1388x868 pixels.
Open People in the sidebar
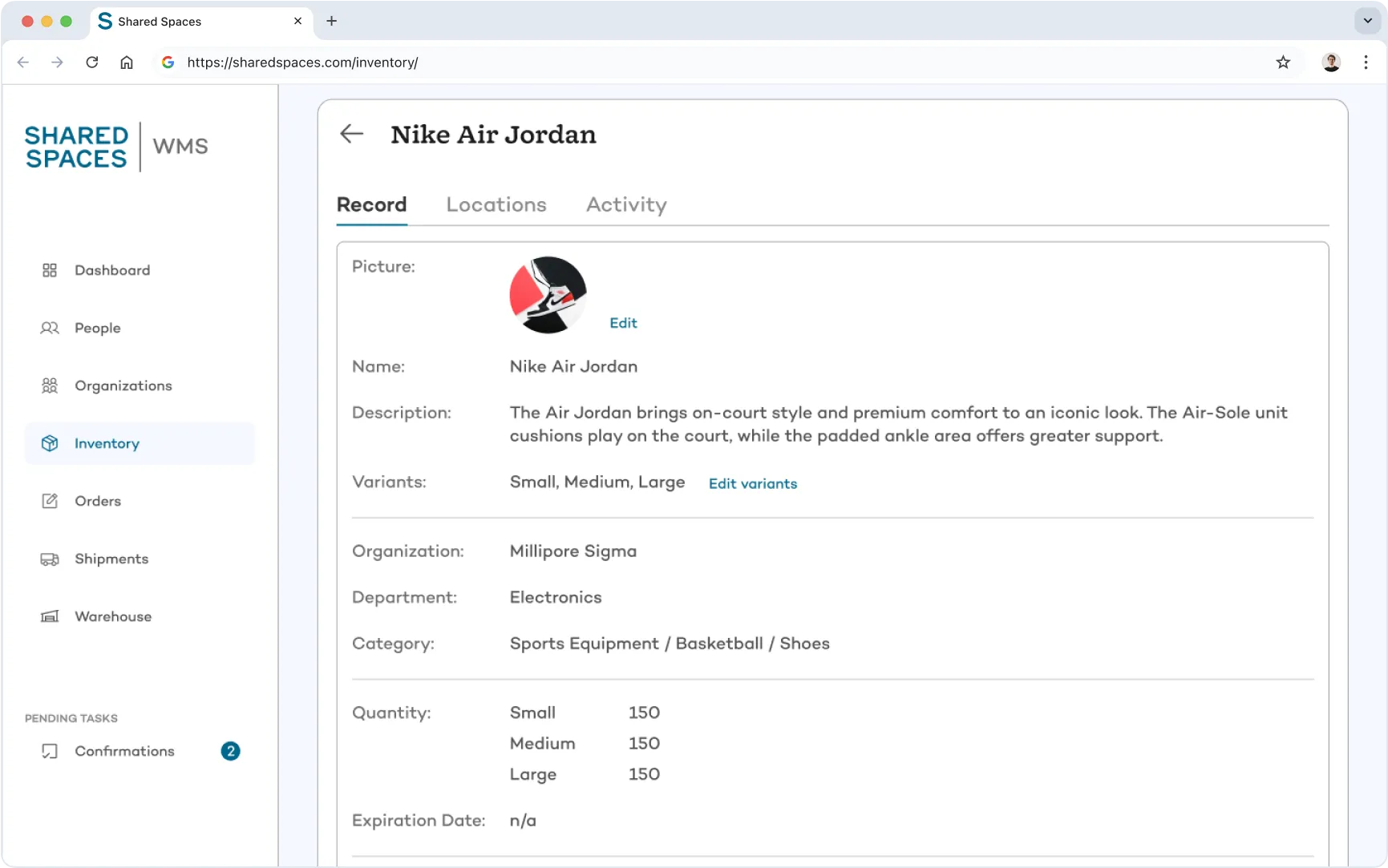click(x=140, y=328)
